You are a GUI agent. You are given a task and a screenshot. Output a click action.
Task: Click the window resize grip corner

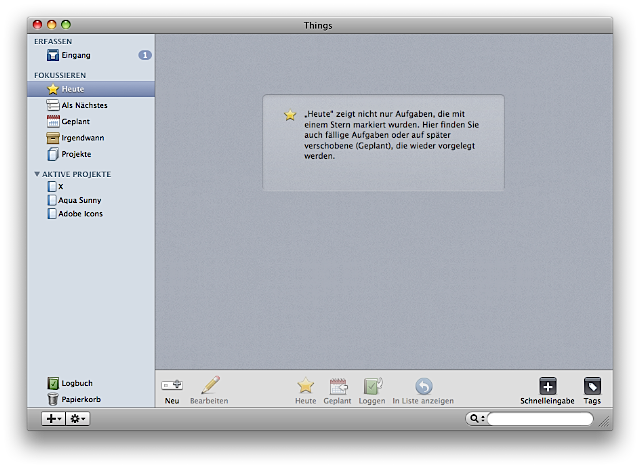coord(604,421)
